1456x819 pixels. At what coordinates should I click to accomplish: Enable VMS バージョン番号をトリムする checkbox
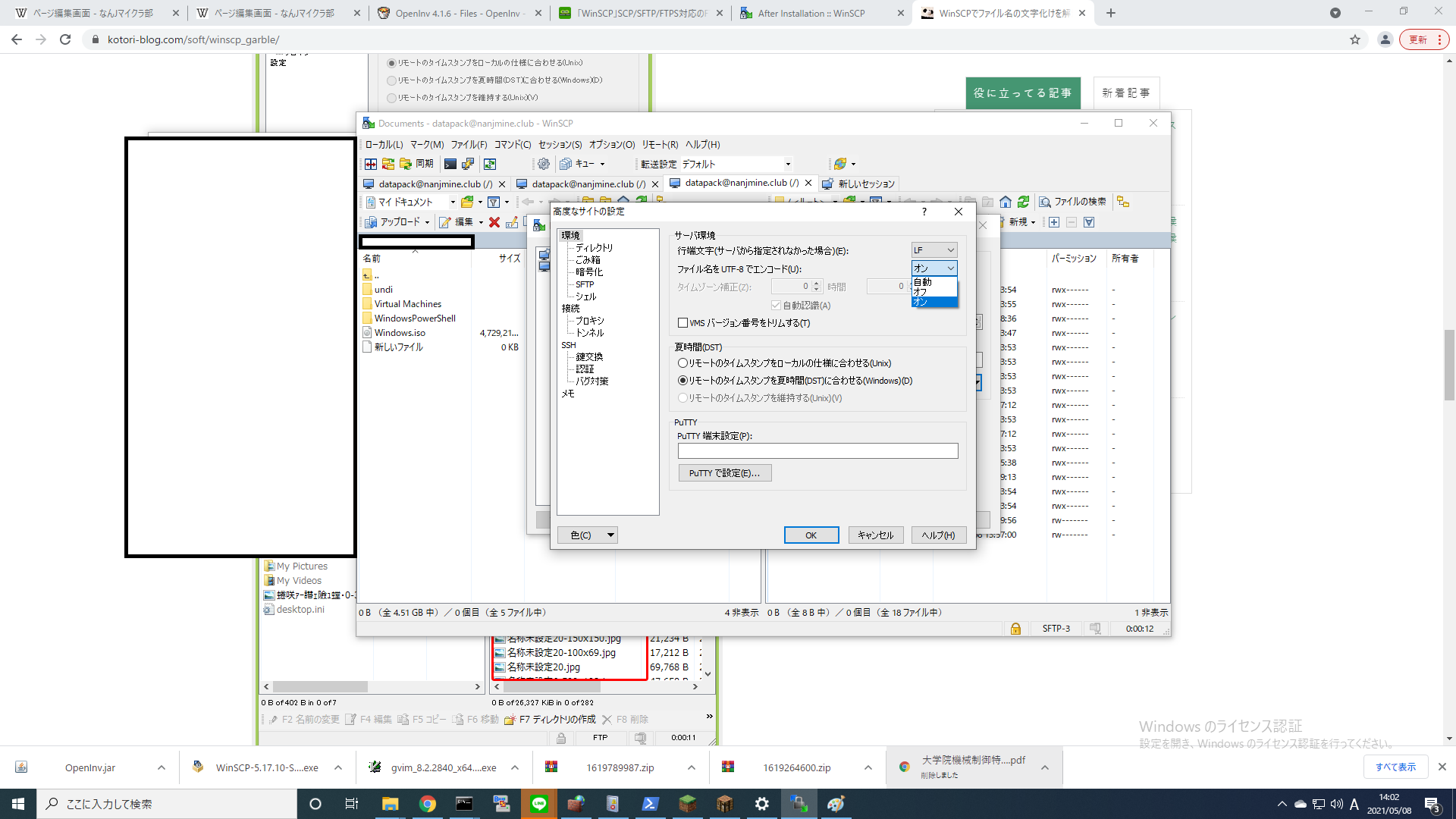click(x=682, y=323)
